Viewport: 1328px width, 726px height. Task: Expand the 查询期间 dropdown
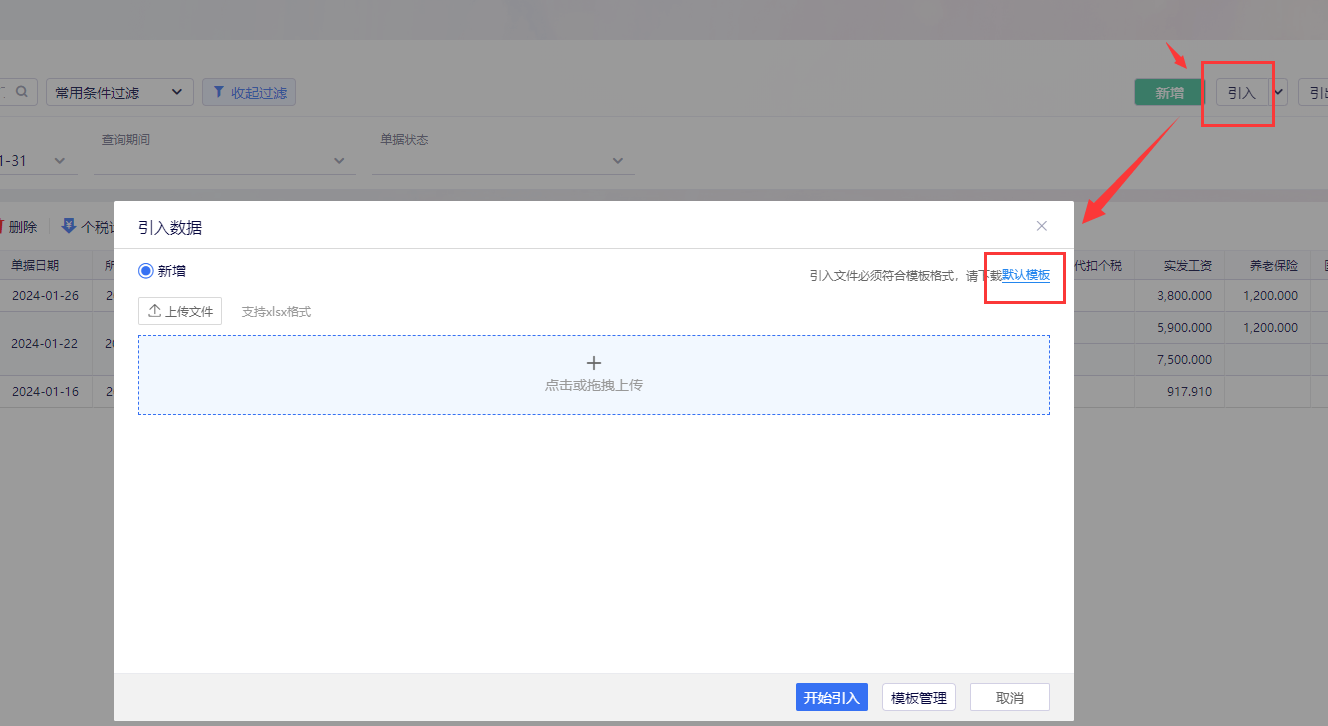(x=225, y=160)
